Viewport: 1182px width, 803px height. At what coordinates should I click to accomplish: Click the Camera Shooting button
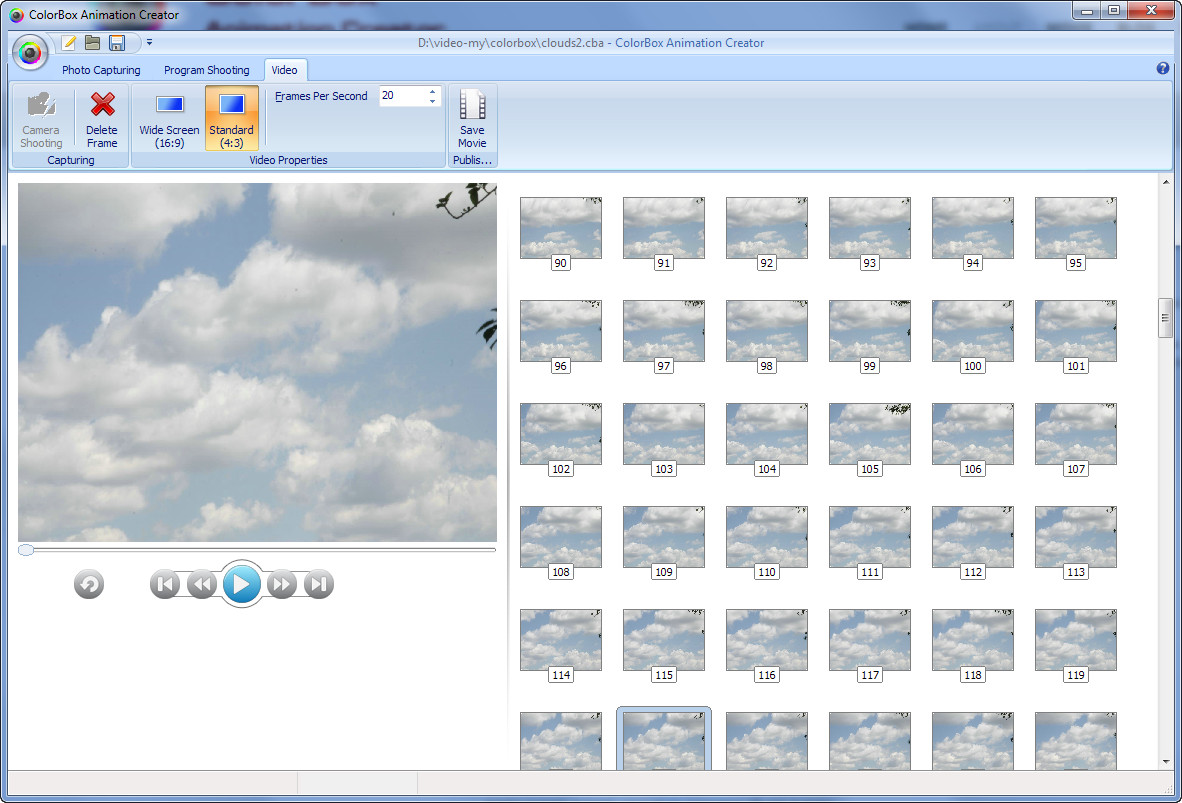[x=41, y=119]
